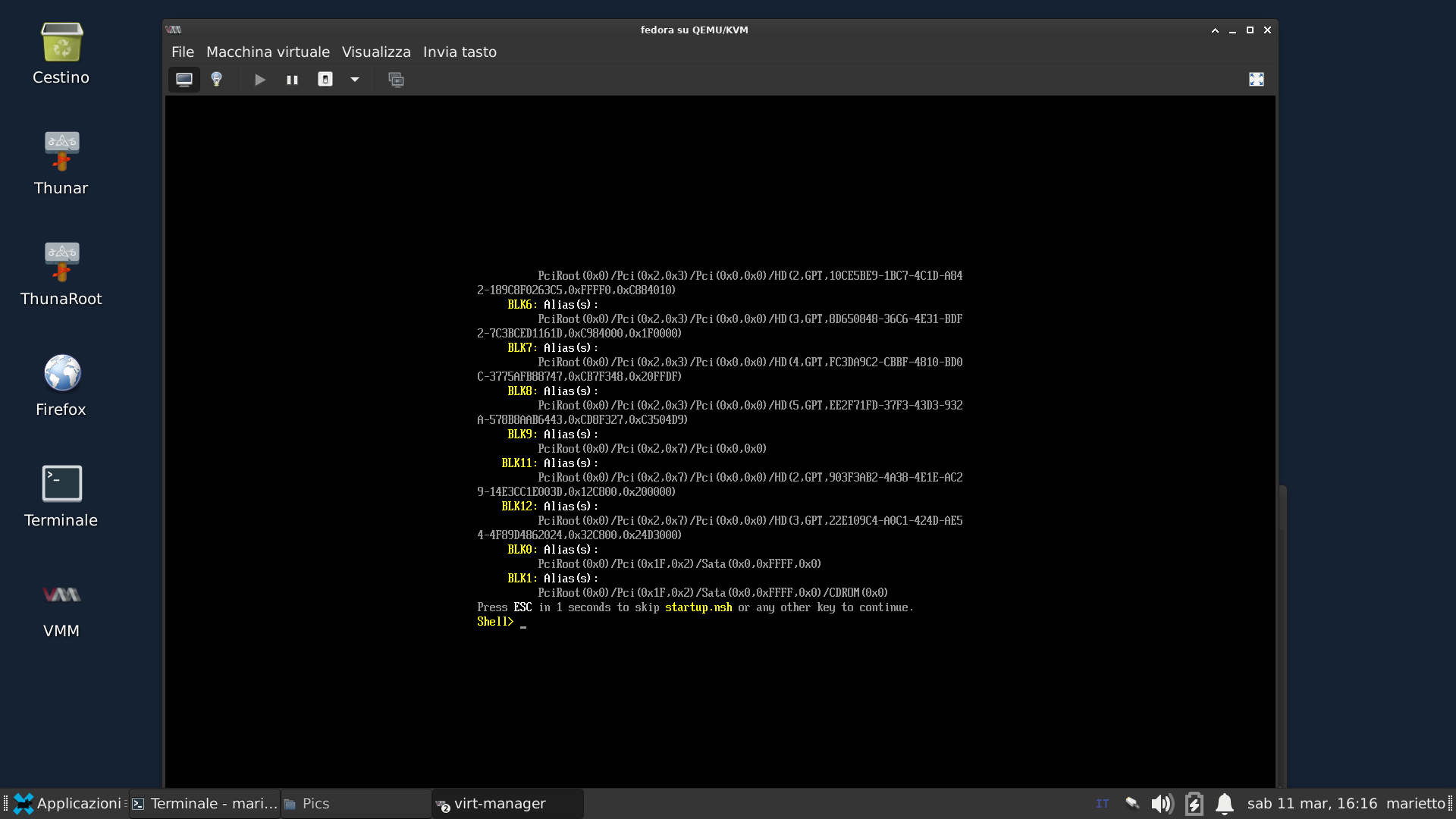Click the IT keyboard layout indicator
The width and height of the screenshot is (1456, 819).
[x=1103, y=804]
